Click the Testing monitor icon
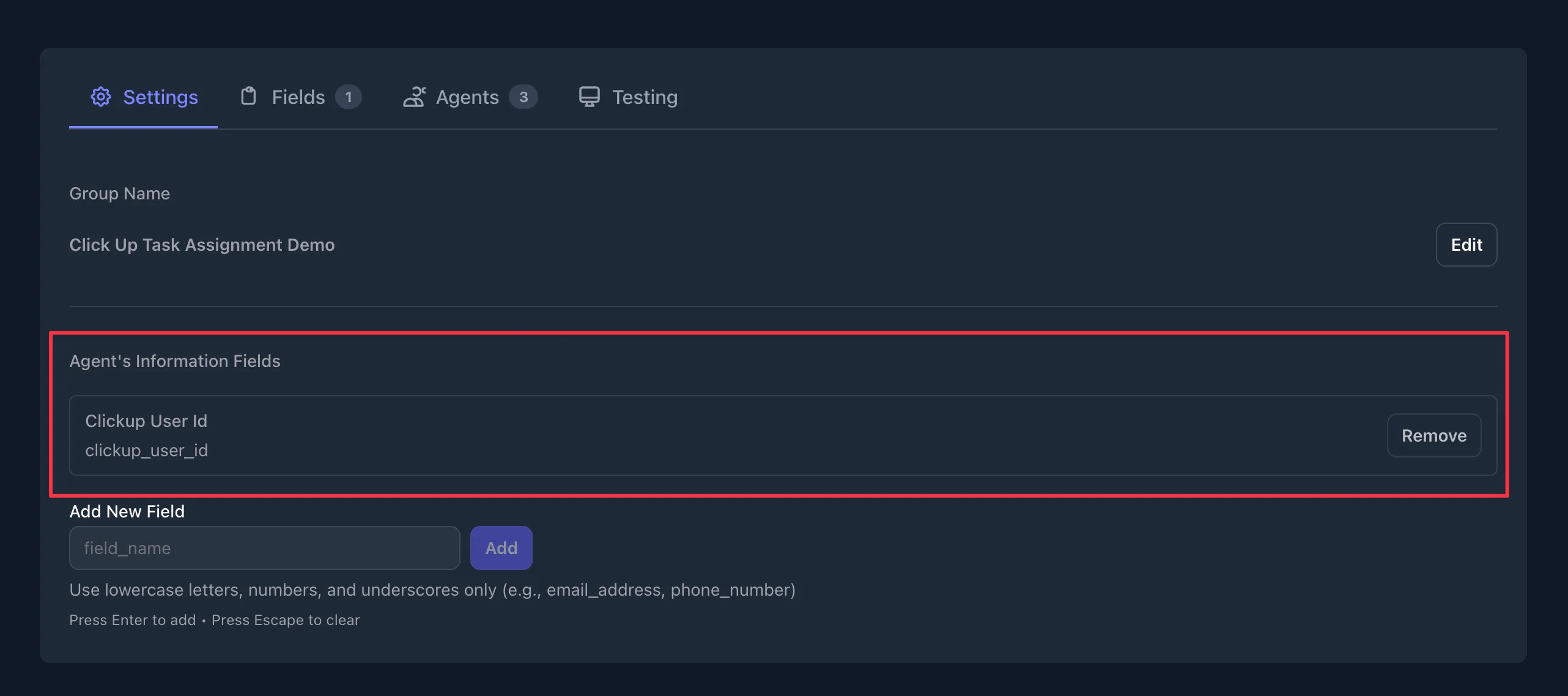 589,97
